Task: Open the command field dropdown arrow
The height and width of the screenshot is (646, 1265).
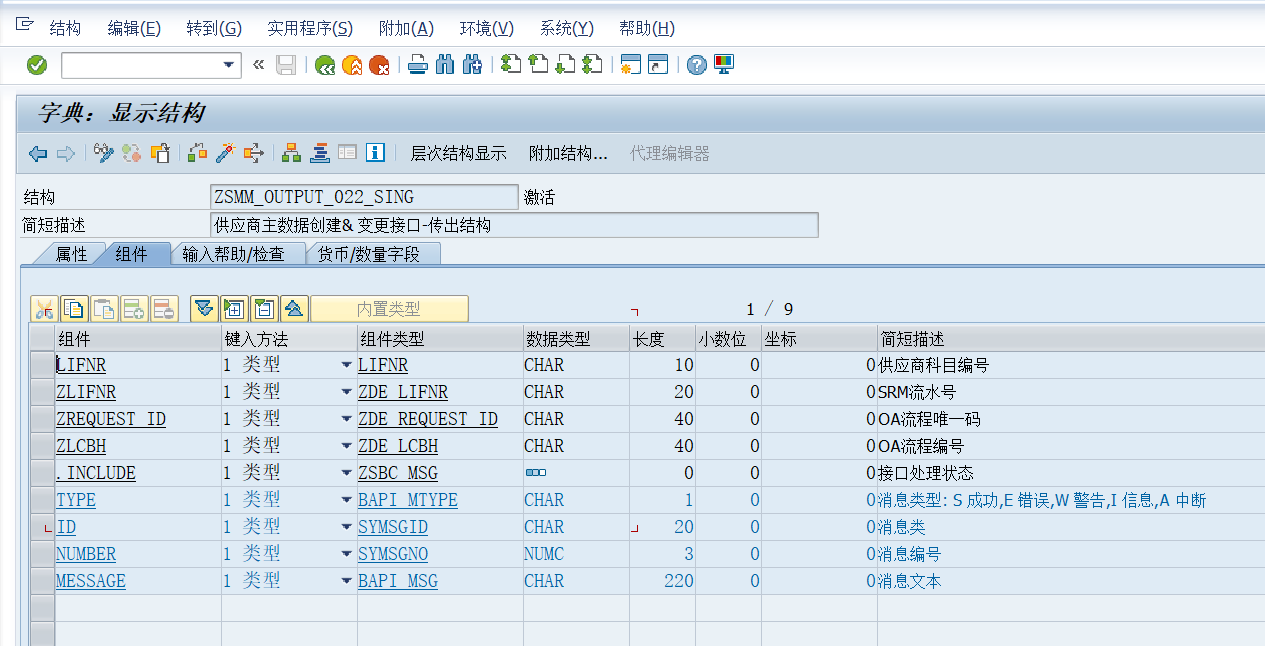Action: [x=230, y=66]
